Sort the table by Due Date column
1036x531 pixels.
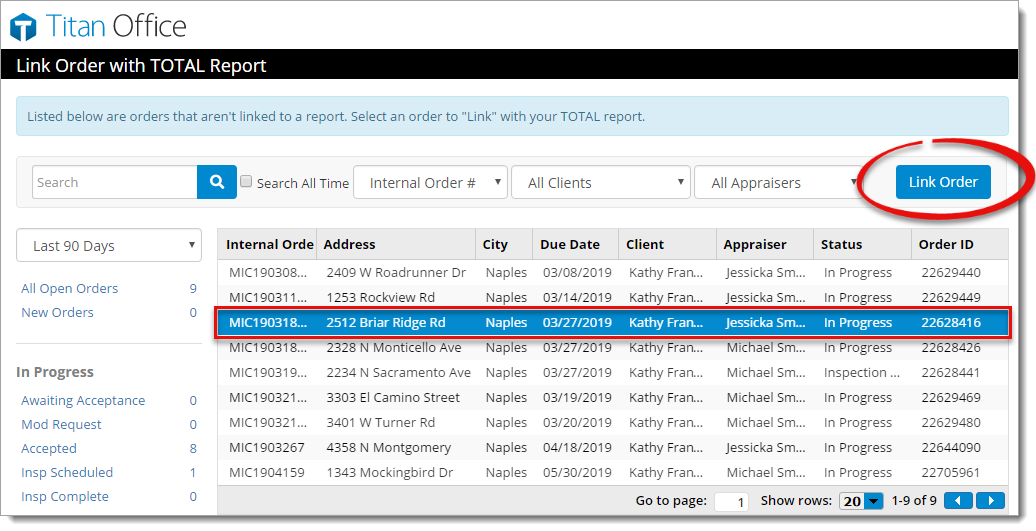point(570,245)
